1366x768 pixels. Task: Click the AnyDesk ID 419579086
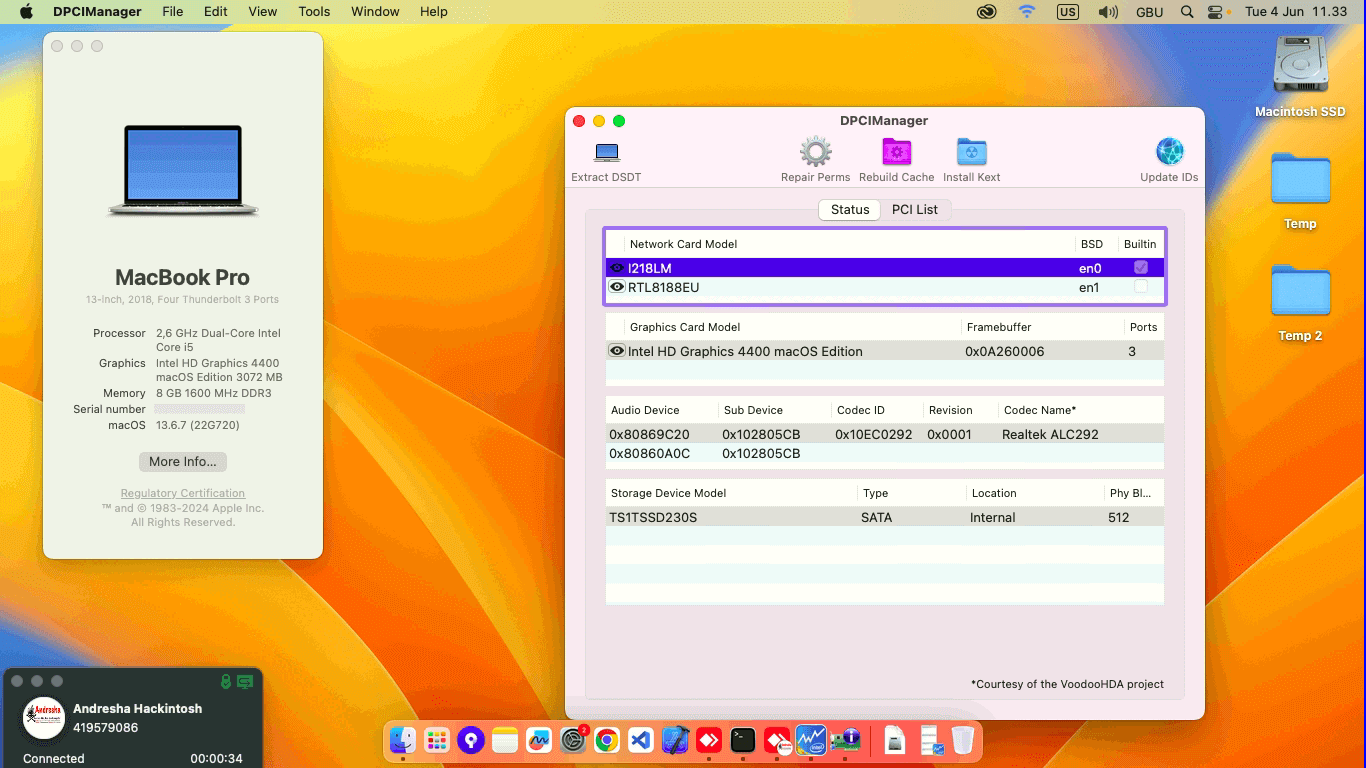(105, 728)
